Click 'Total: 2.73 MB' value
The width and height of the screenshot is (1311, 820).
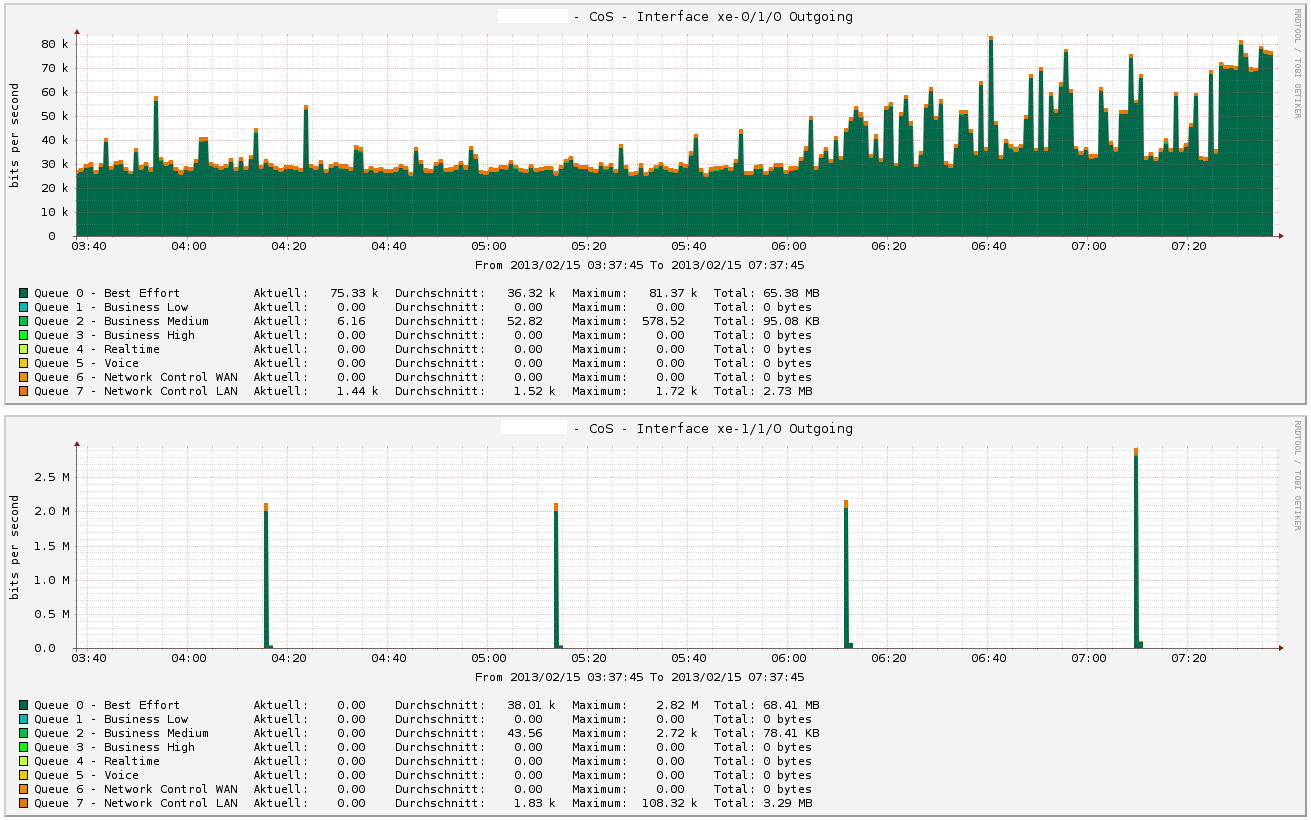click(762, 391)
